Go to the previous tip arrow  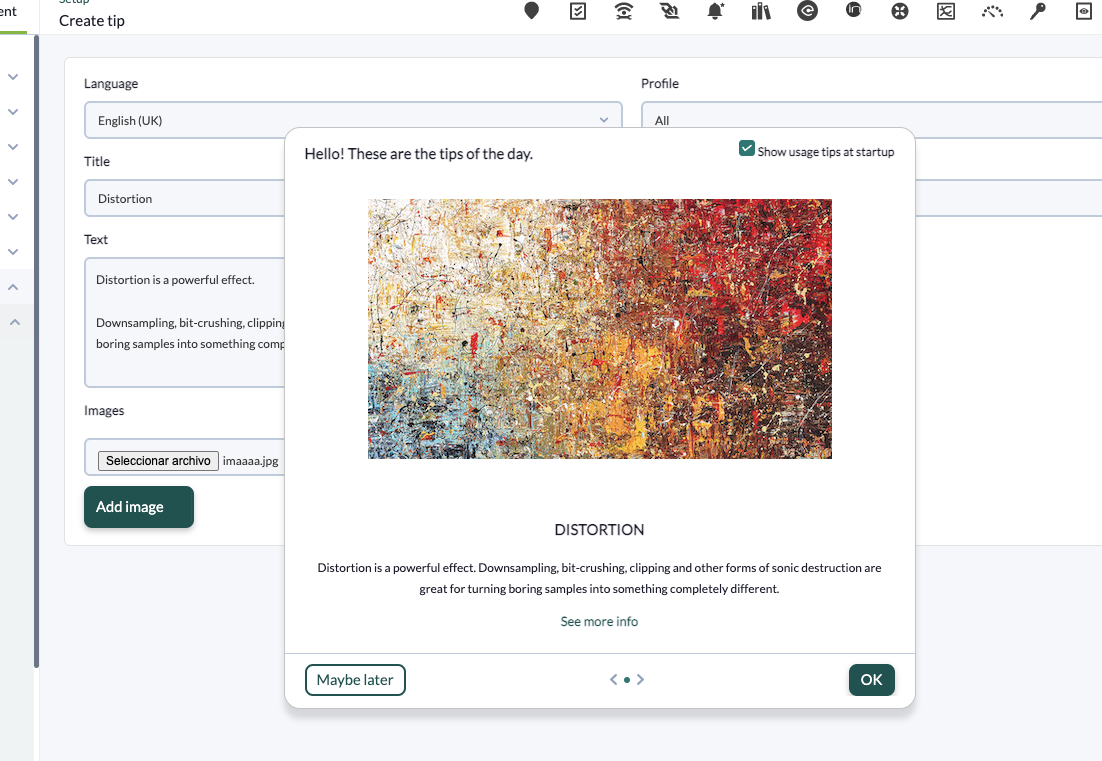(x=614, y=679)
